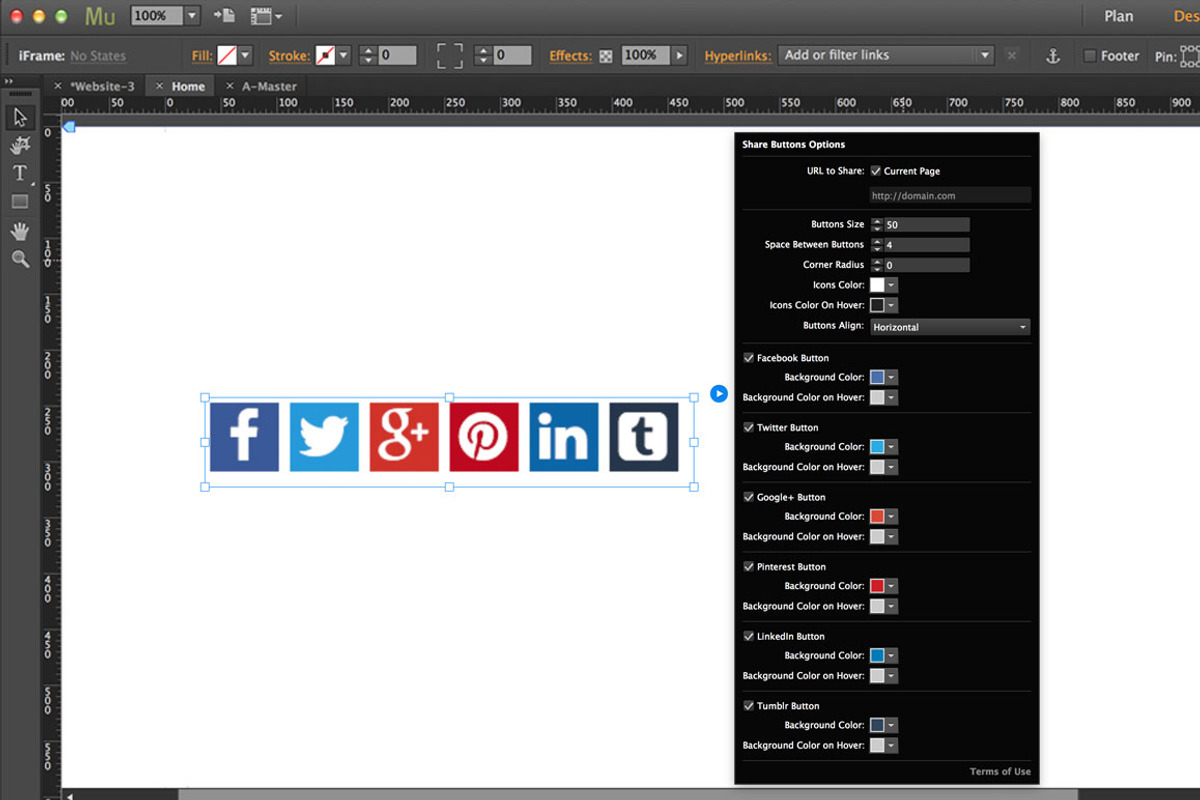Click the Buttons Size value field

927,225
